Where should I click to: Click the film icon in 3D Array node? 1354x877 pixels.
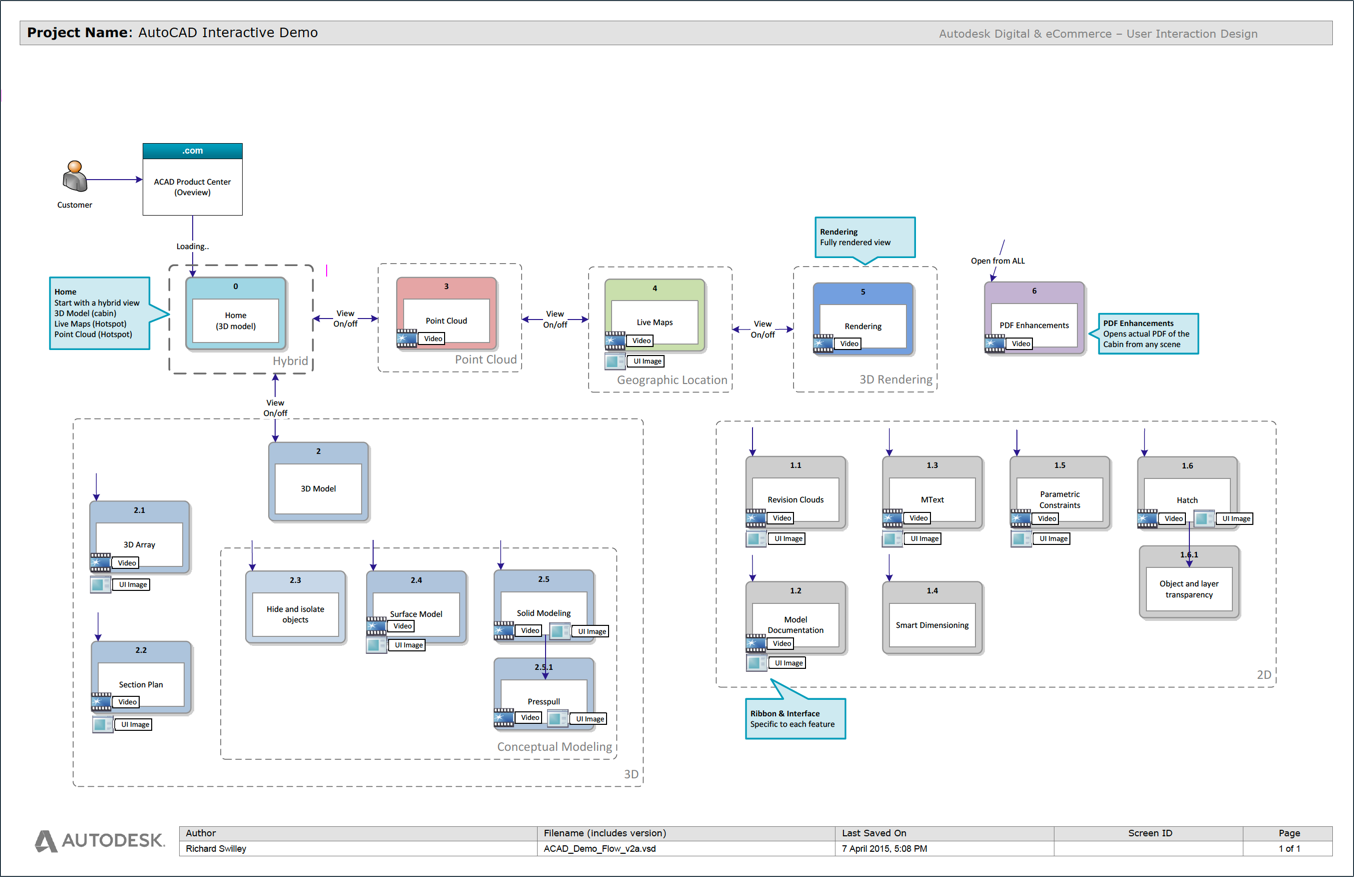(100, 563)
